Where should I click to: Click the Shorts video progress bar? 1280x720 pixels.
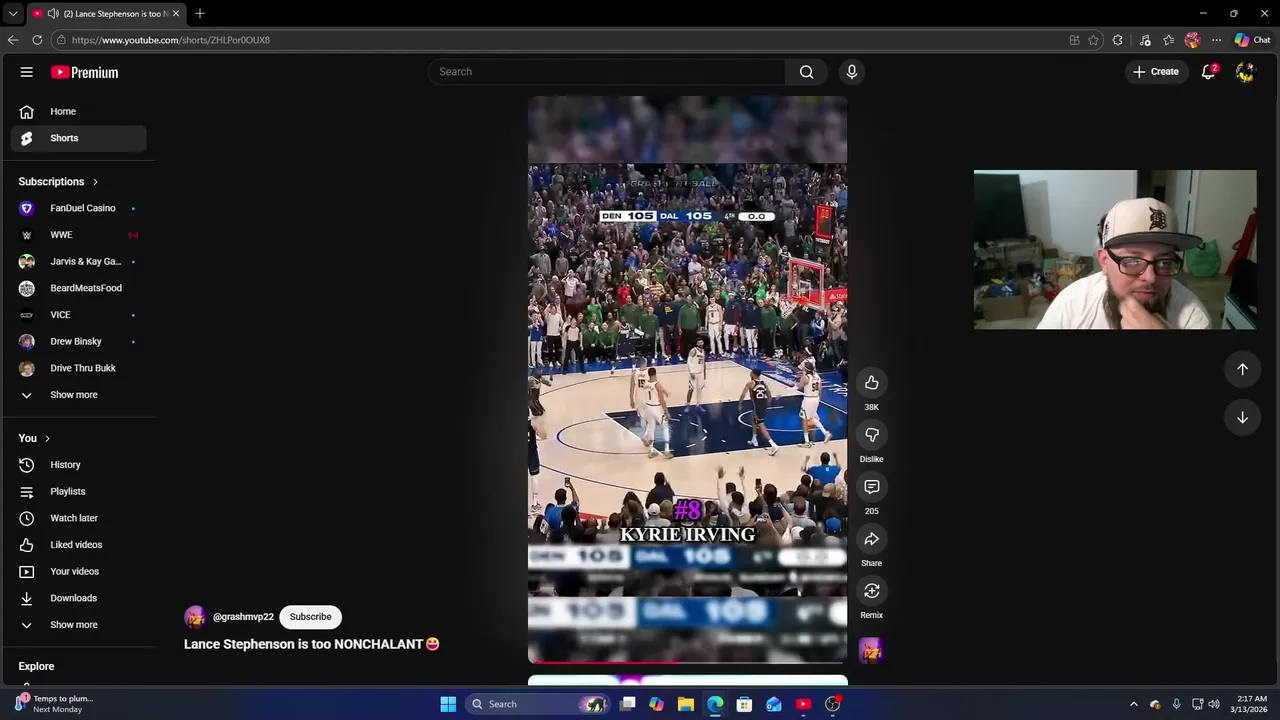pyautogui.click(x=687, y=662)
